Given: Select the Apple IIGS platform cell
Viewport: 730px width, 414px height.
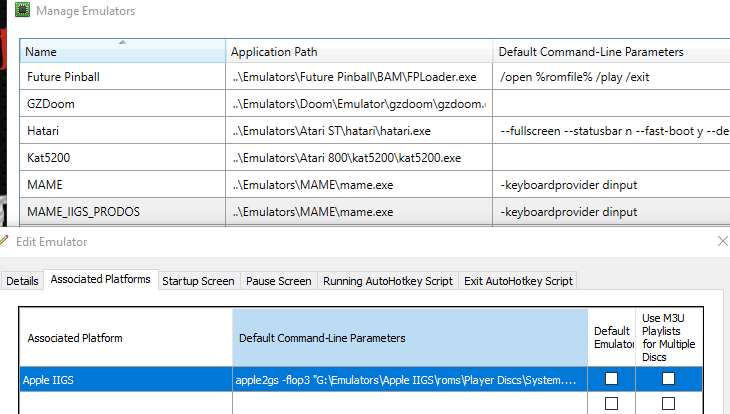Looking at the screenshot, I should [x=126, y=380].
